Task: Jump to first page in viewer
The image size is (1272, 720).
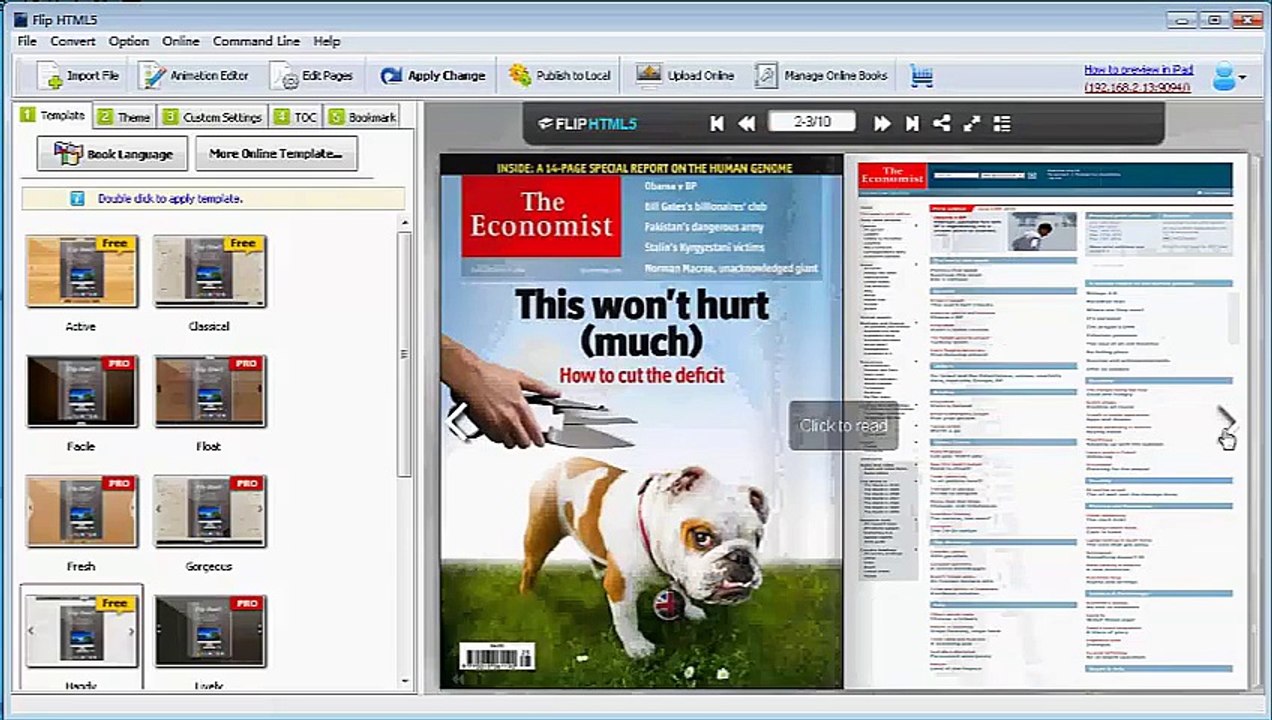Action: tap(716, 123)
